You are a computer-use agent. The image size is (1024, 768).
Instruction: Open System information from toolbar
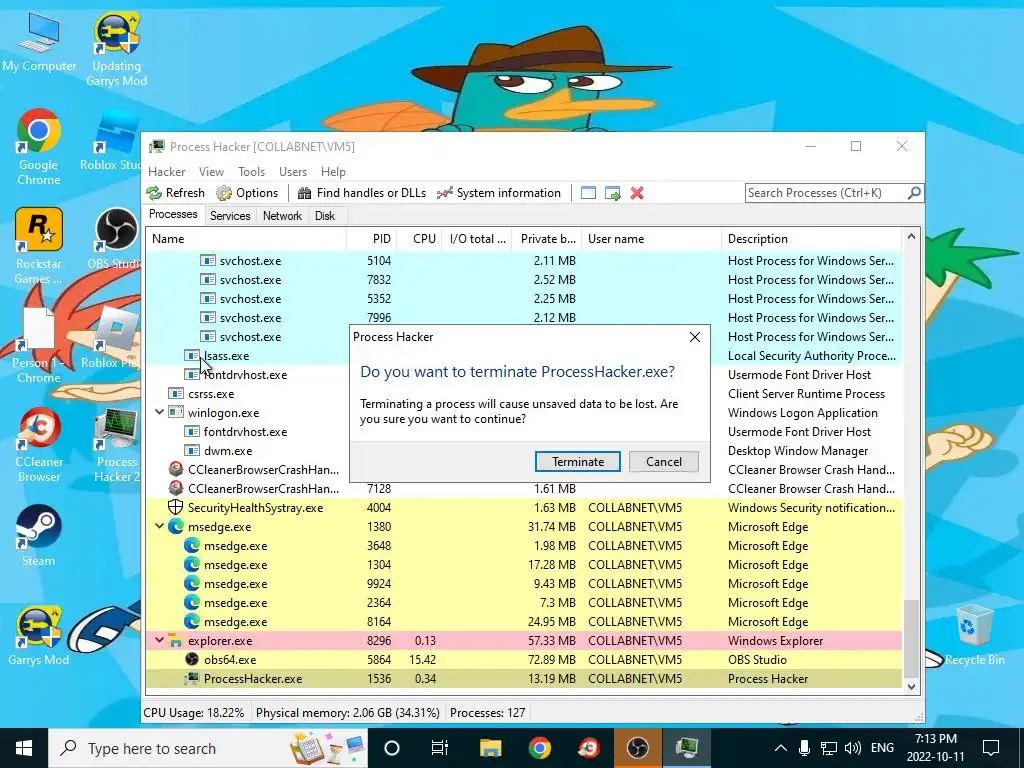point(499,193)
